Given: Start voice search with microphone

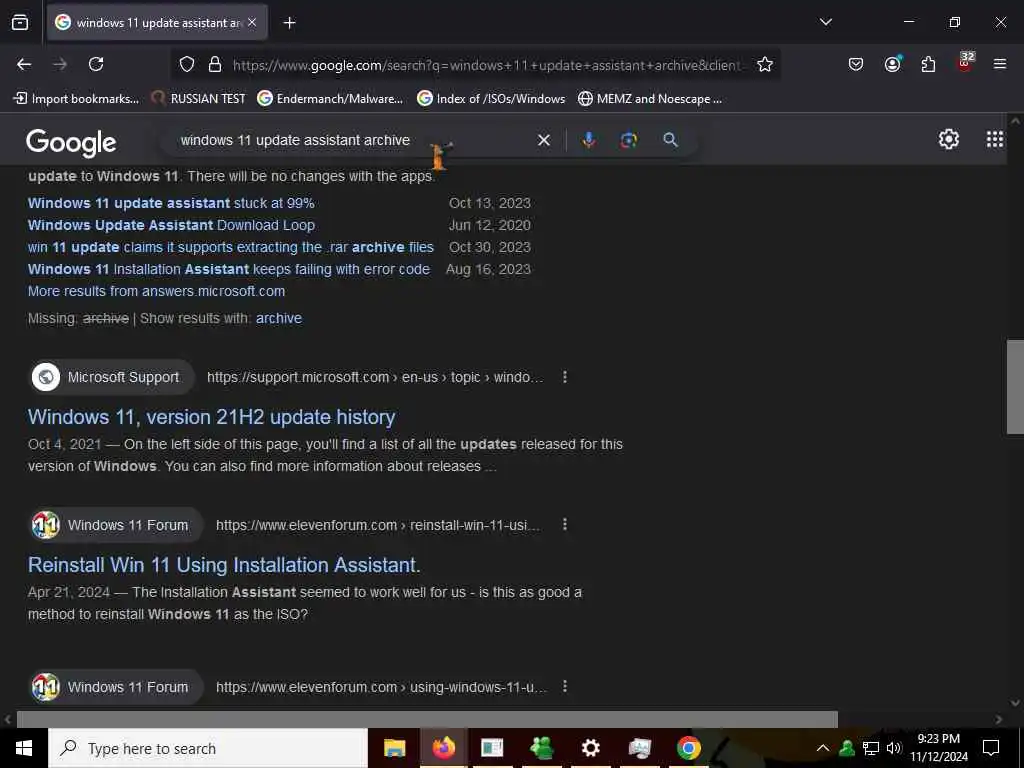Looking at the screenshot, I should [x=588, y=140].
